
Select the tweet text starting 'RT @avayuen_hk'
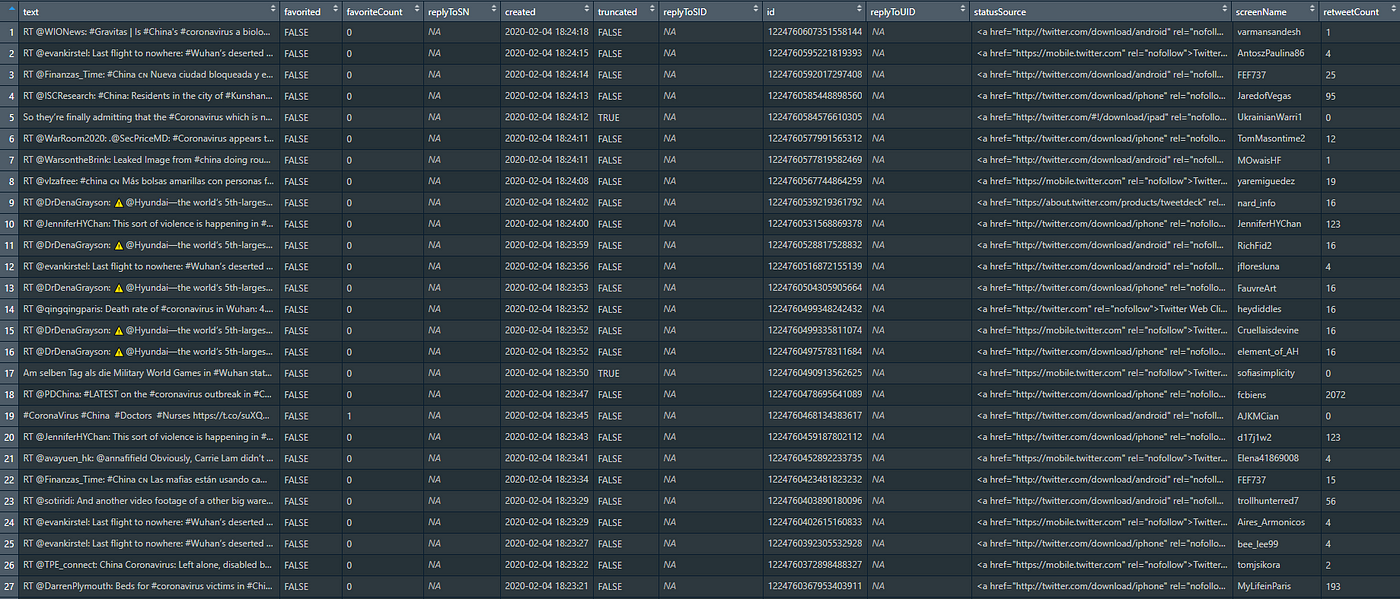[148, 458]
